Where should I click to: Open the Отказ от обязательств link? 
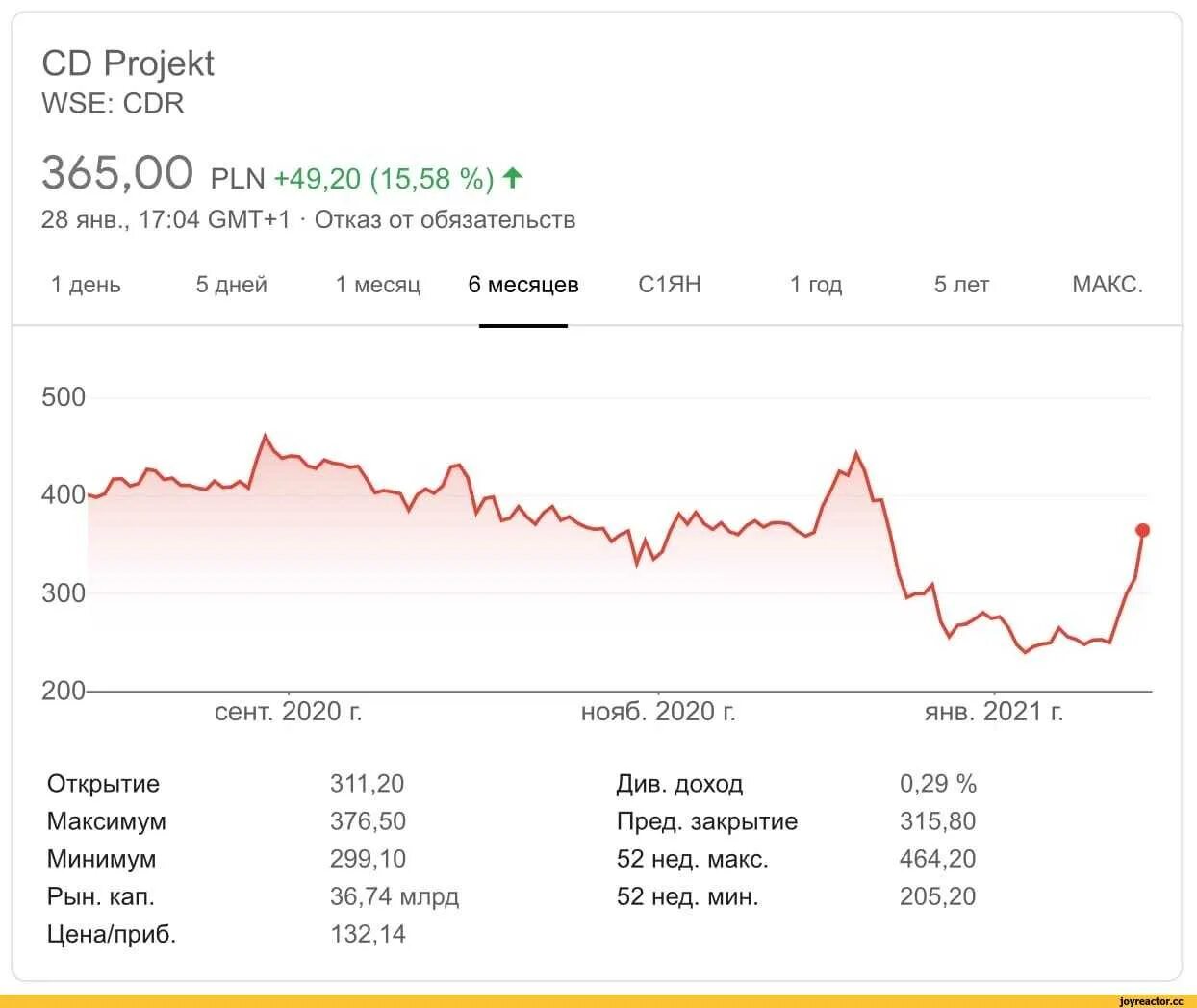pyautogui.click(x=446, y=220)
